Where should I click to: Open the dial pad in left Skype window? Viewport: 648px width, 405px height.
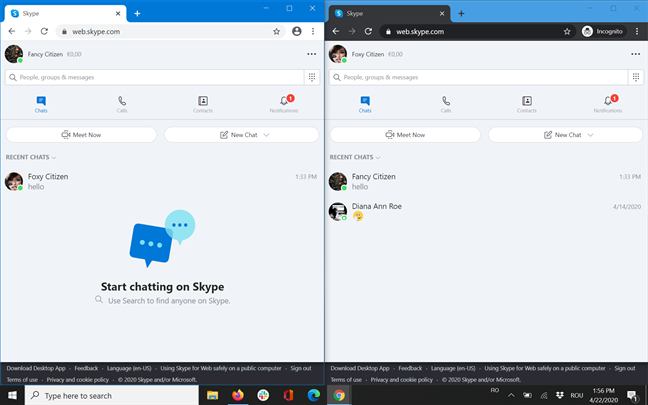tap(312, 77)
